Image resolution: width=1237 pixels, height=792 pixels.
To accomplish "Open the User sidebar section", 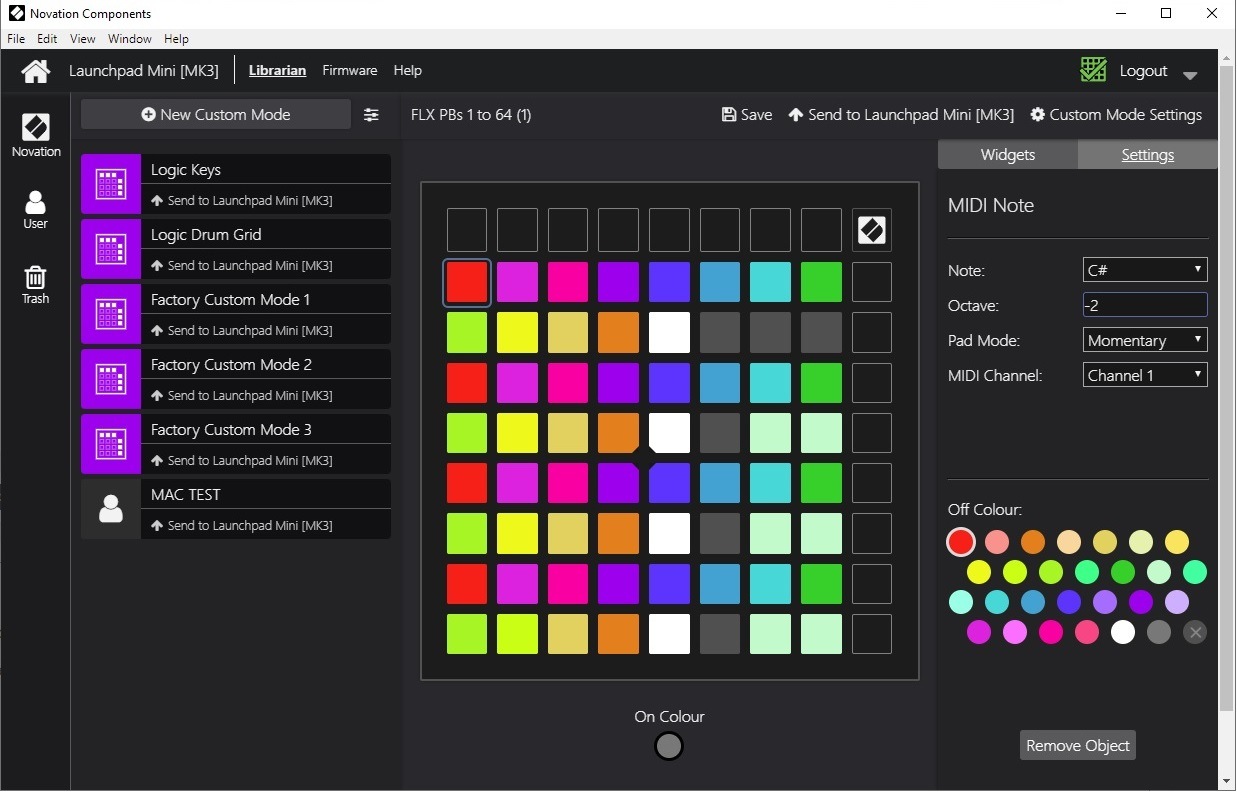I will coord(36,210).
